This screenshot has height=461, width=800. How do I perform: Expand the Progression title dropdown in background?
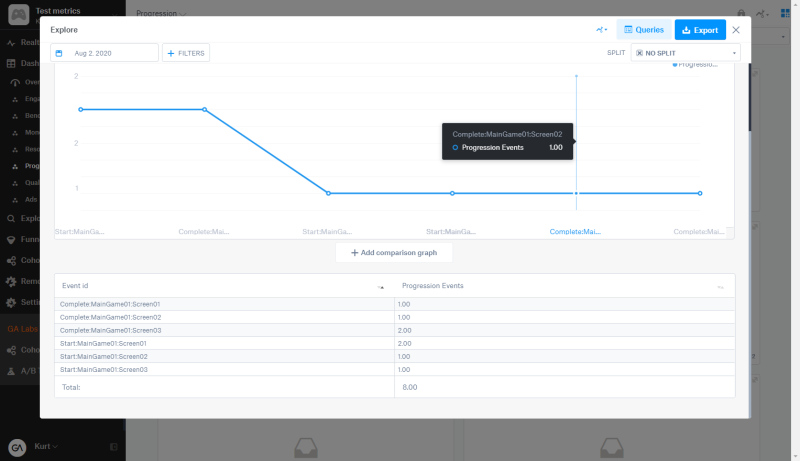click(161, 13)
